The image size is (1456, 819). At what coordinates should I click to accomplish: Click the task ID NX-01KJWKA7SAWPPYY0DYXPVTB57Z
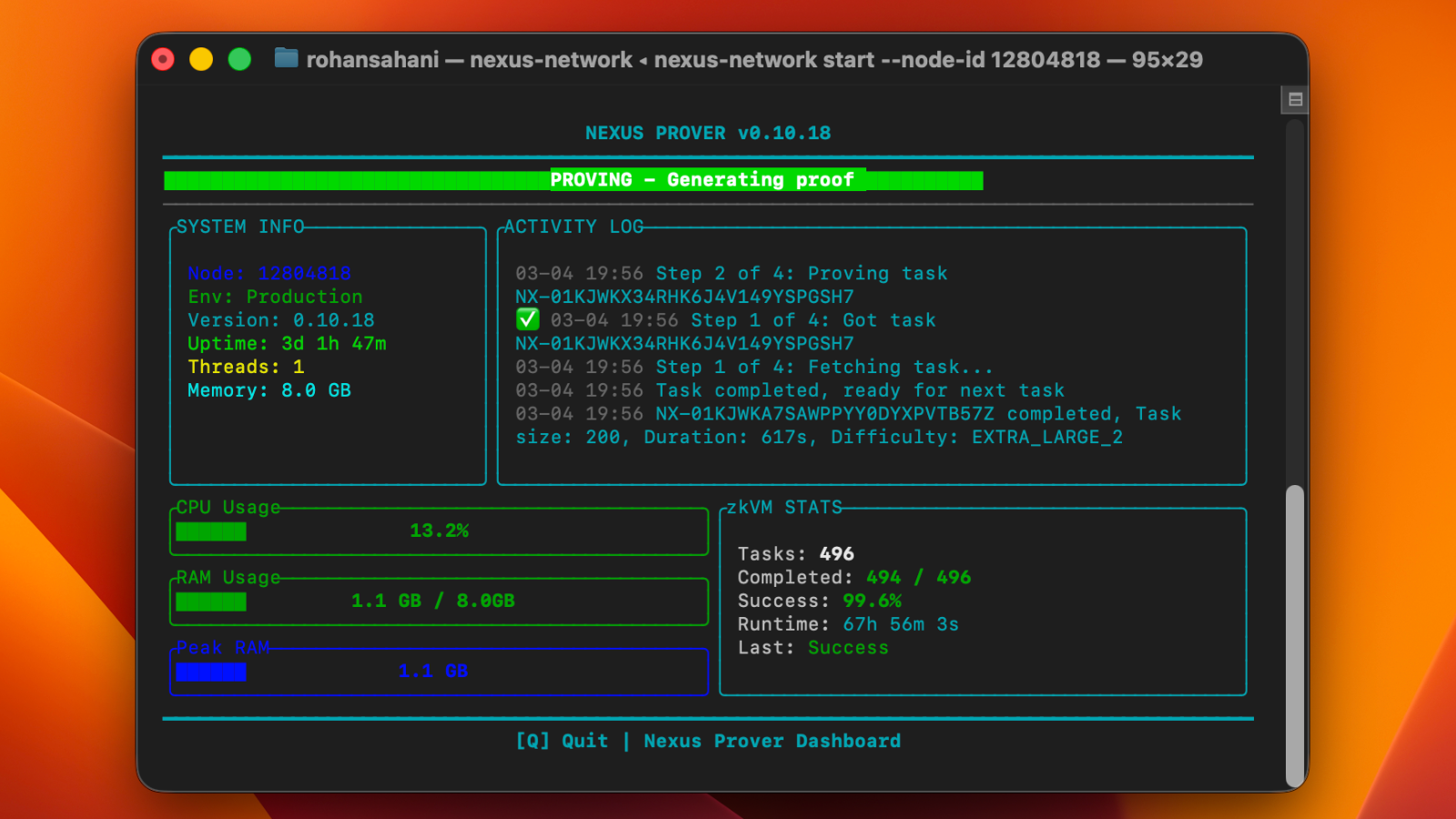pos(824,414)
